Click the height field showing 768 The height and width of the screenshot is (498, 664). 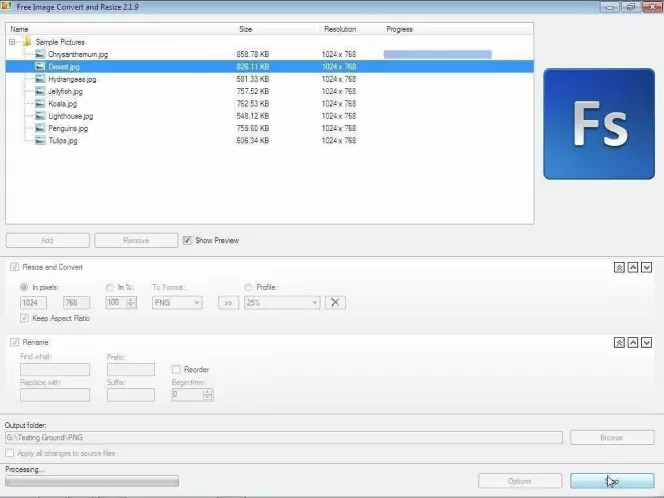coord(76,302)
